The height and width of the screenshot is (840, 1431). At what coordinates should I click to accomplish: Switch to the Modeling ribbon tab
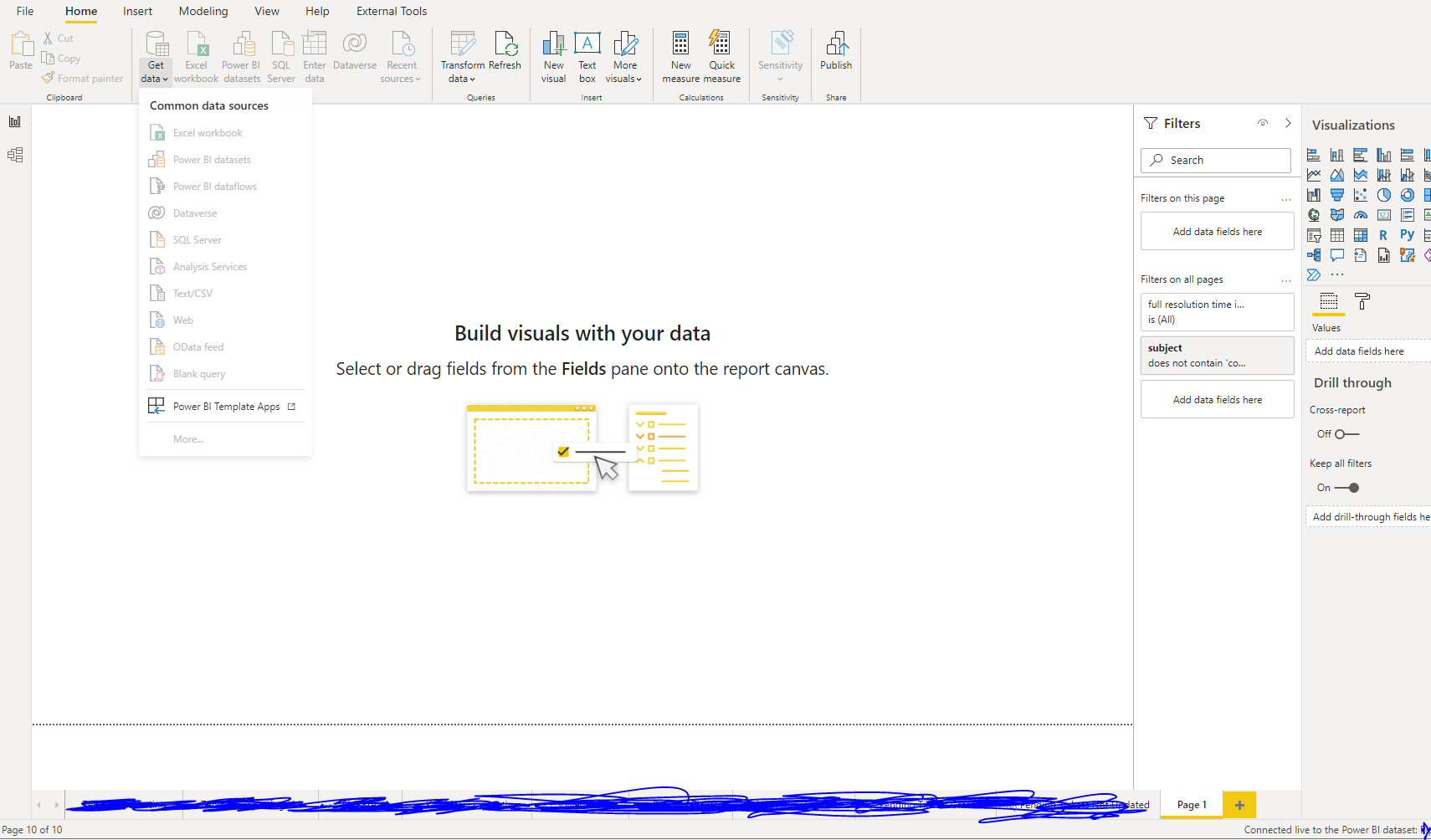pos(203,11)
